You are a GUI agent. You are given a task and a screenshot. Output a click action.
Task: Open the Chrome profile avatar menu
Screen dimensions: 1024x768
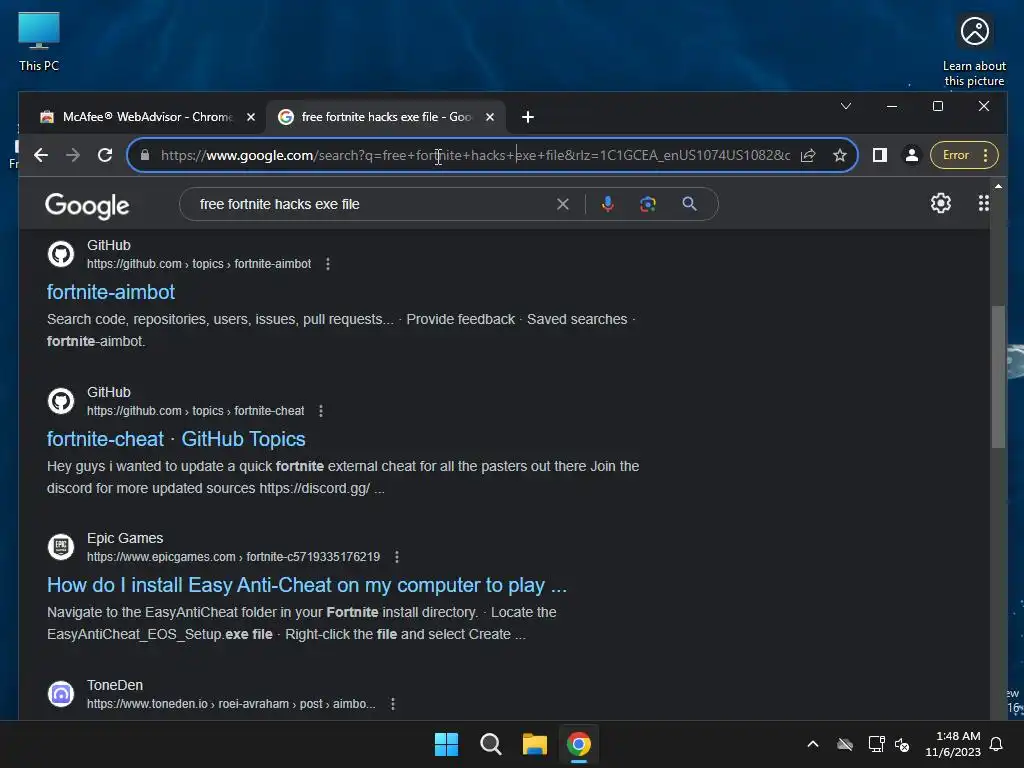point(912,155)
